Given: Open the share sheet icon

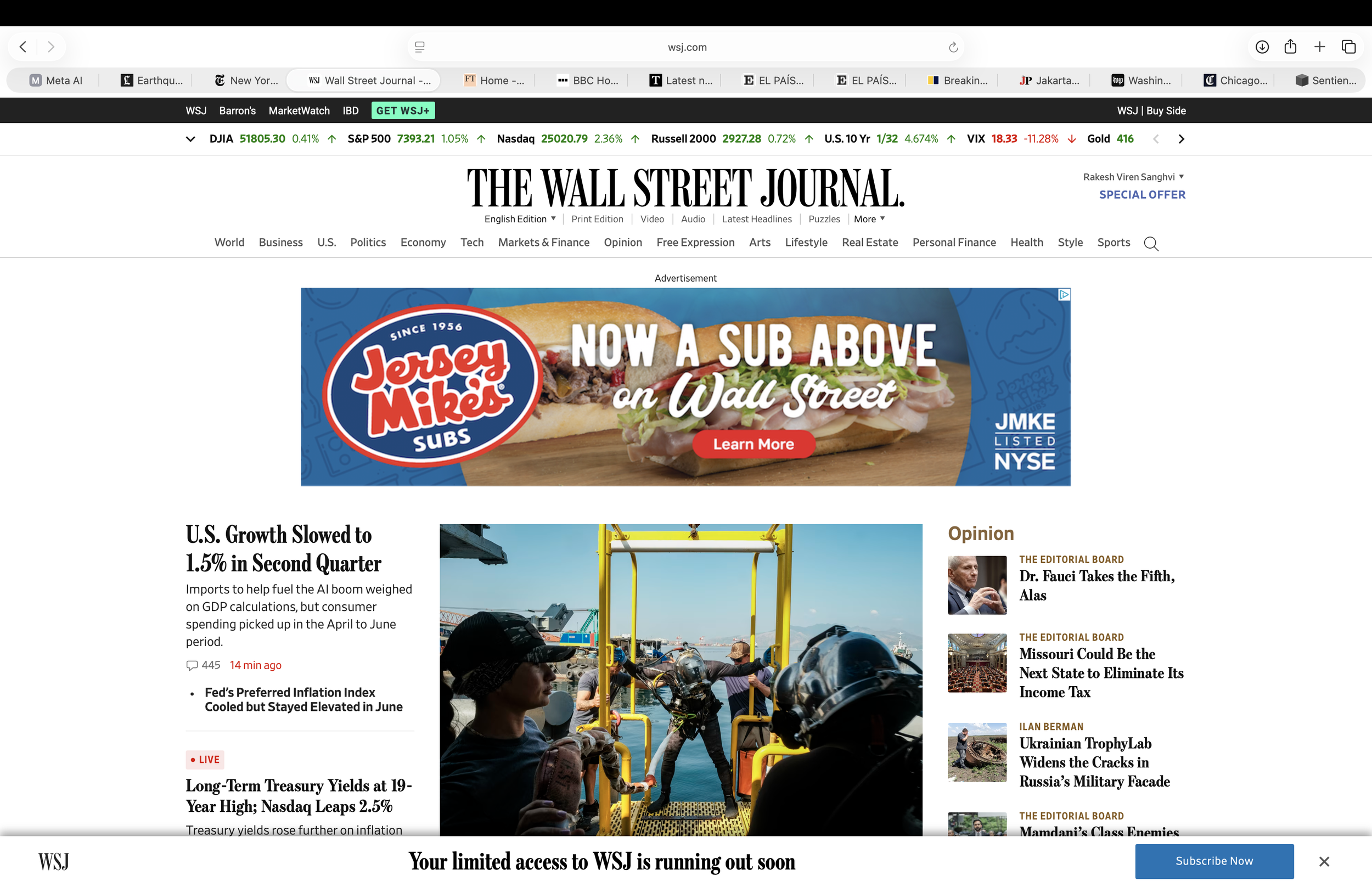Looking at the screenshot, I should point(1290,47).
